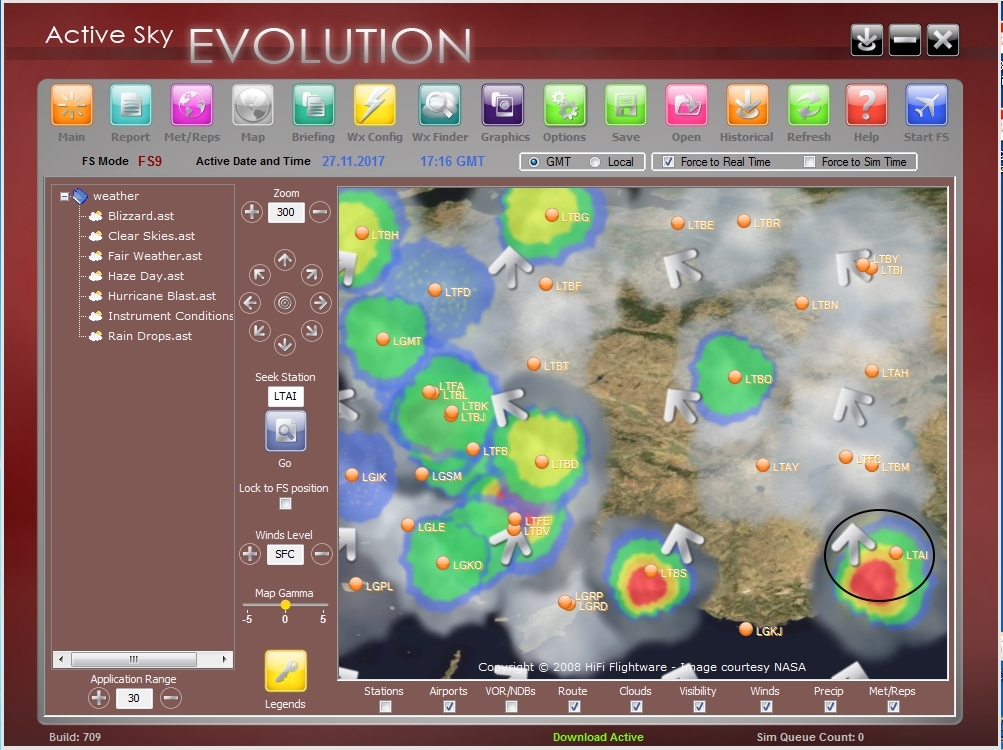Decrease Application Range with minus
This screenshot has width=1003, height=750.
170,698
